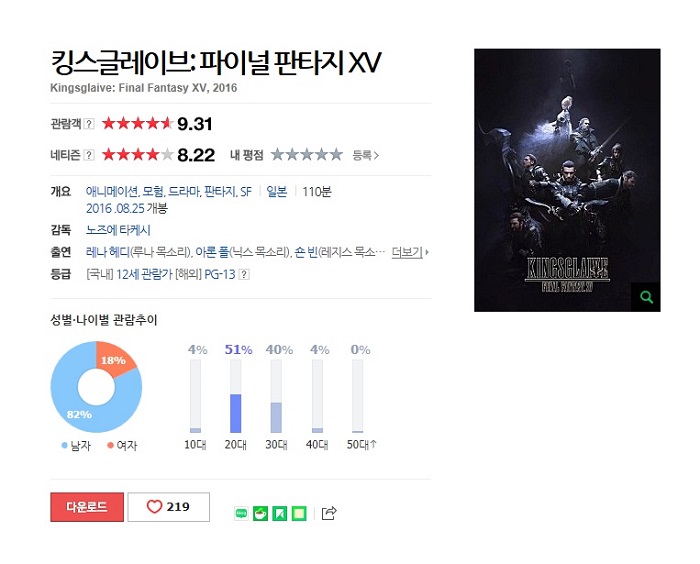
Task: Open help icon next to 네티즌 rating
Action: (x=89, y=155)
